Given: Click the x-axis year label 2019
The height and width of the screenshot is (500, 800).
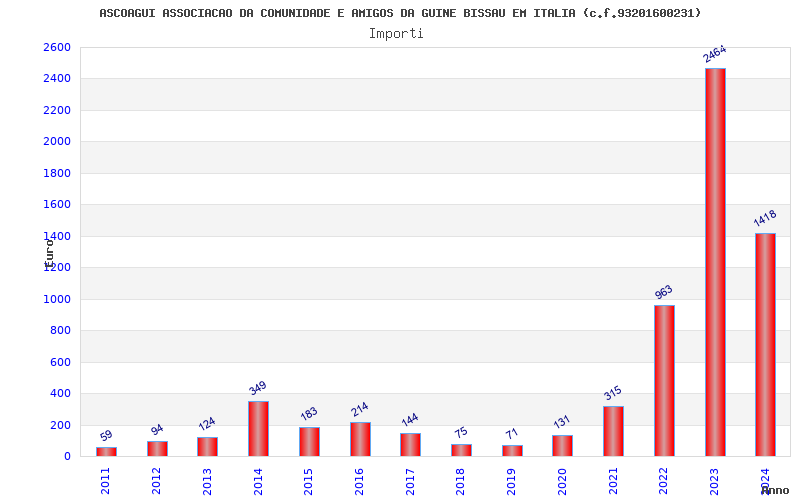Looking at the screenshot, I should (x=511, y=481).
